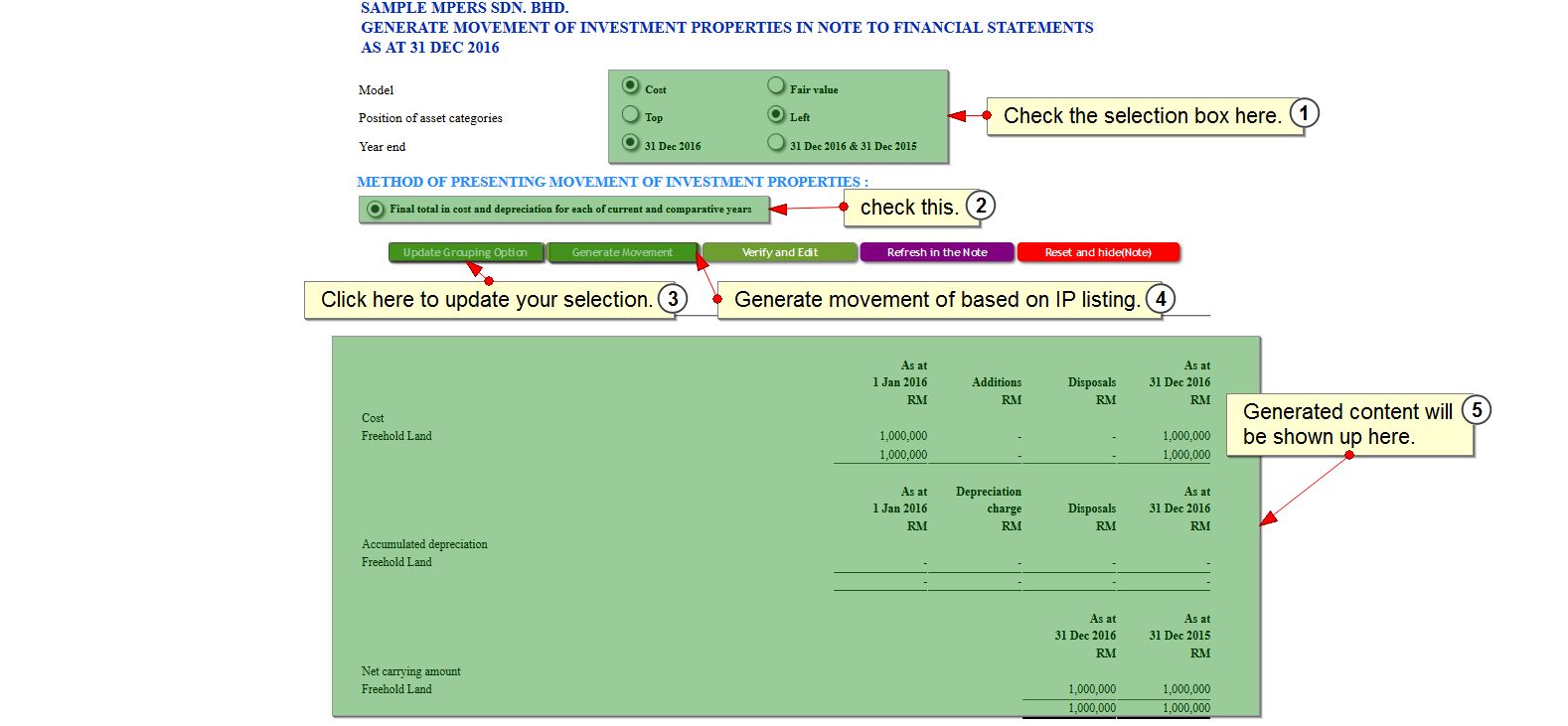Choose year end 31 Dec 2016 & 31 Dec 2015
Screen dimensions: 1568x726
(776, 143)
